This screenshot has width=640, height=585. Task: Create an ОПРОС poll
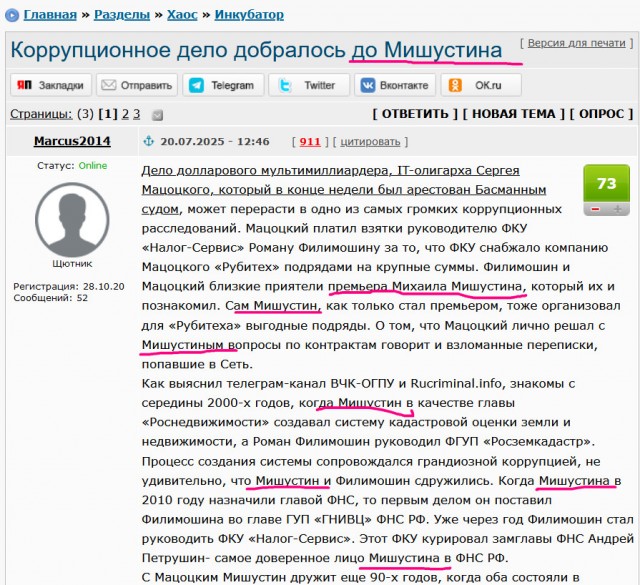602,113
